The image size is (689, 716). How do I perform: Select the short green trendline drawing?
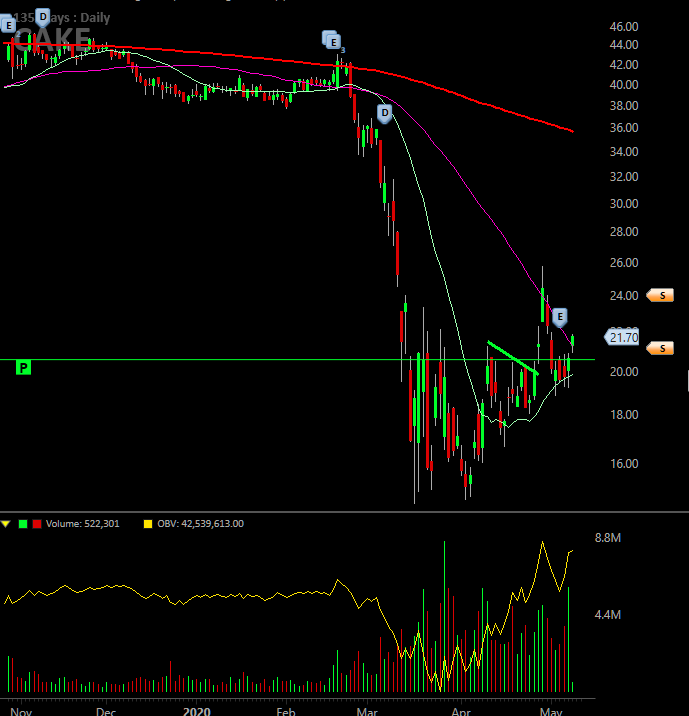click(513, 358)
